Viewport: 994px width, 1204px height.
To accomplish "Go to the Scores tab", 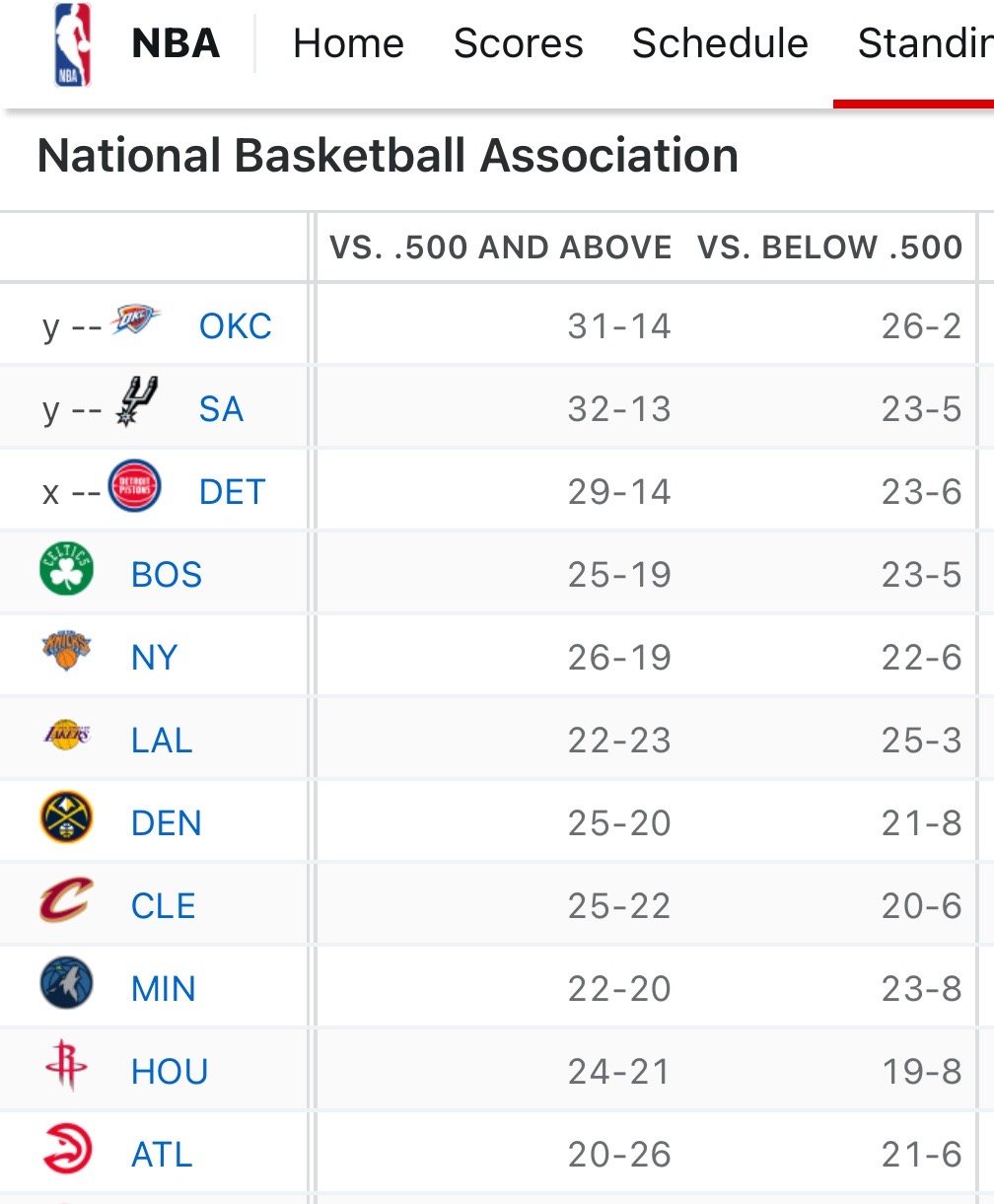I will click(518, 44).
